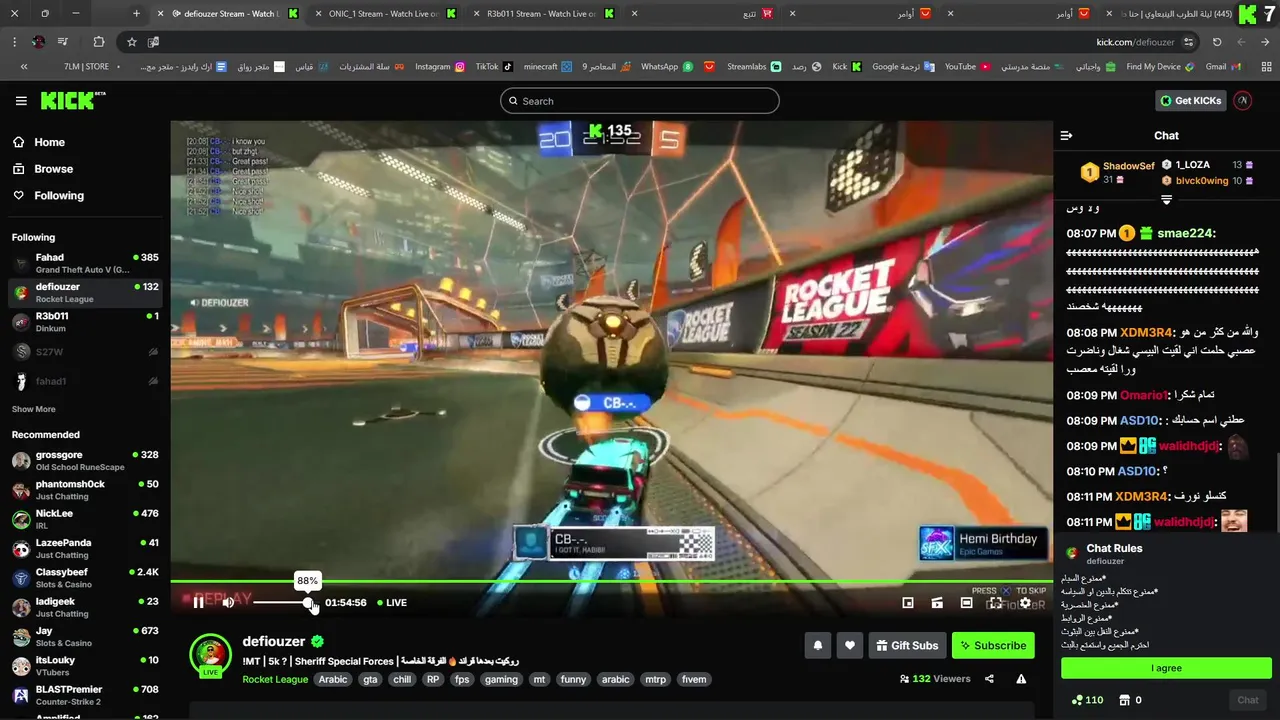Open Classybeef recommended channel
The height and width of the screenshot is (720, 1280).
85,578
